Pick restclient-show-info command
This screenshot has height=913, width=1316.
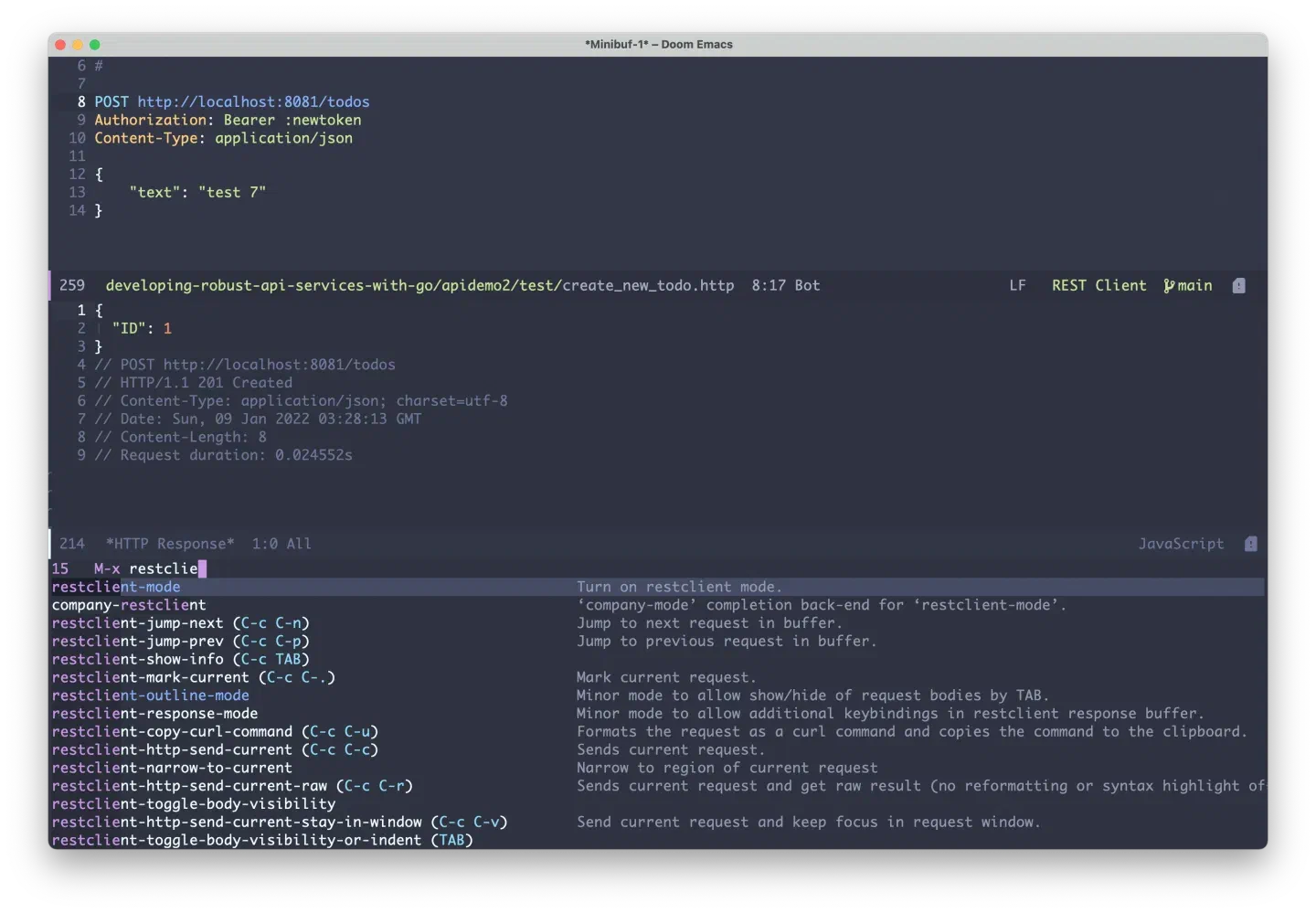pos(181,659)
